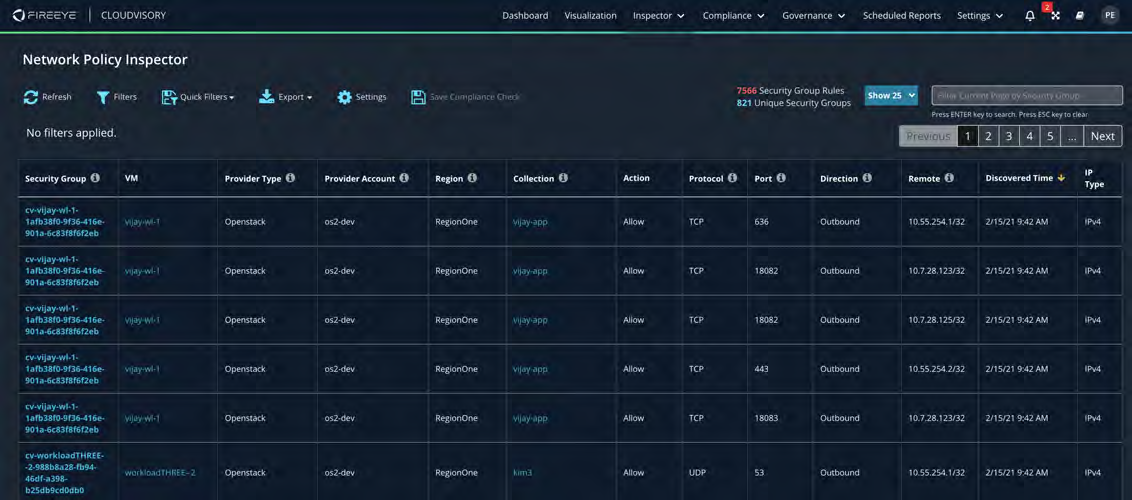
Task: Open security group cv-workloadTHREE--2 link
Action: [65, 473]
